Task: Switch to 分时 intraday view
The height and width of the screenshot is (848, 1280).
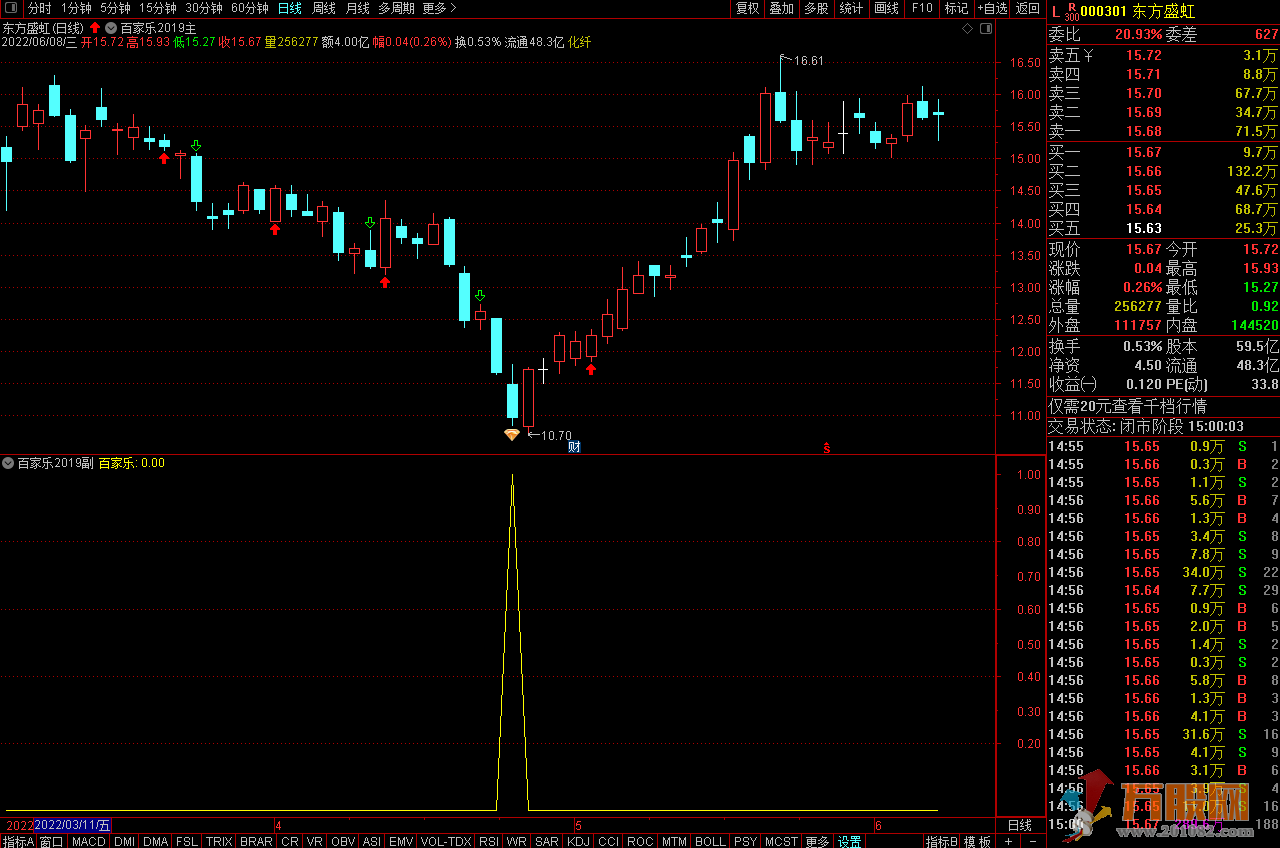Action: click(x=39, y=8)
